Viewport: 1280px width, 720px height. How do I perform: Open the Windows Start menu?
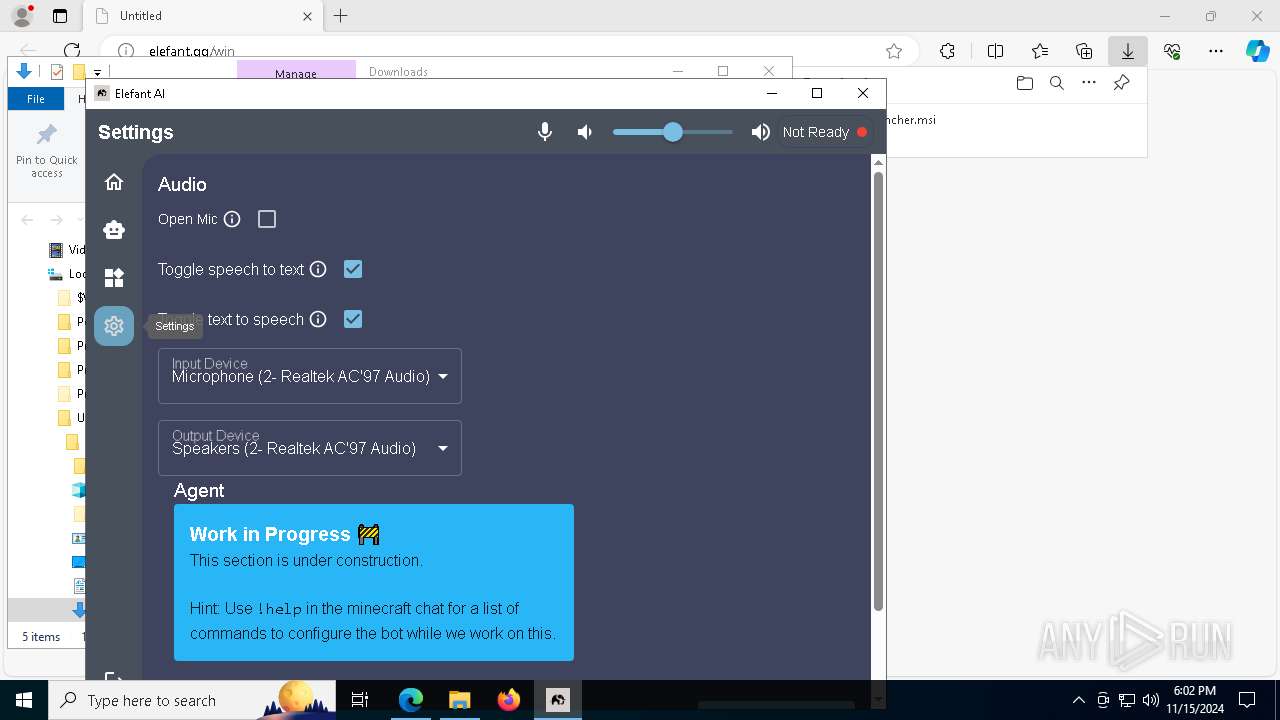24,700
